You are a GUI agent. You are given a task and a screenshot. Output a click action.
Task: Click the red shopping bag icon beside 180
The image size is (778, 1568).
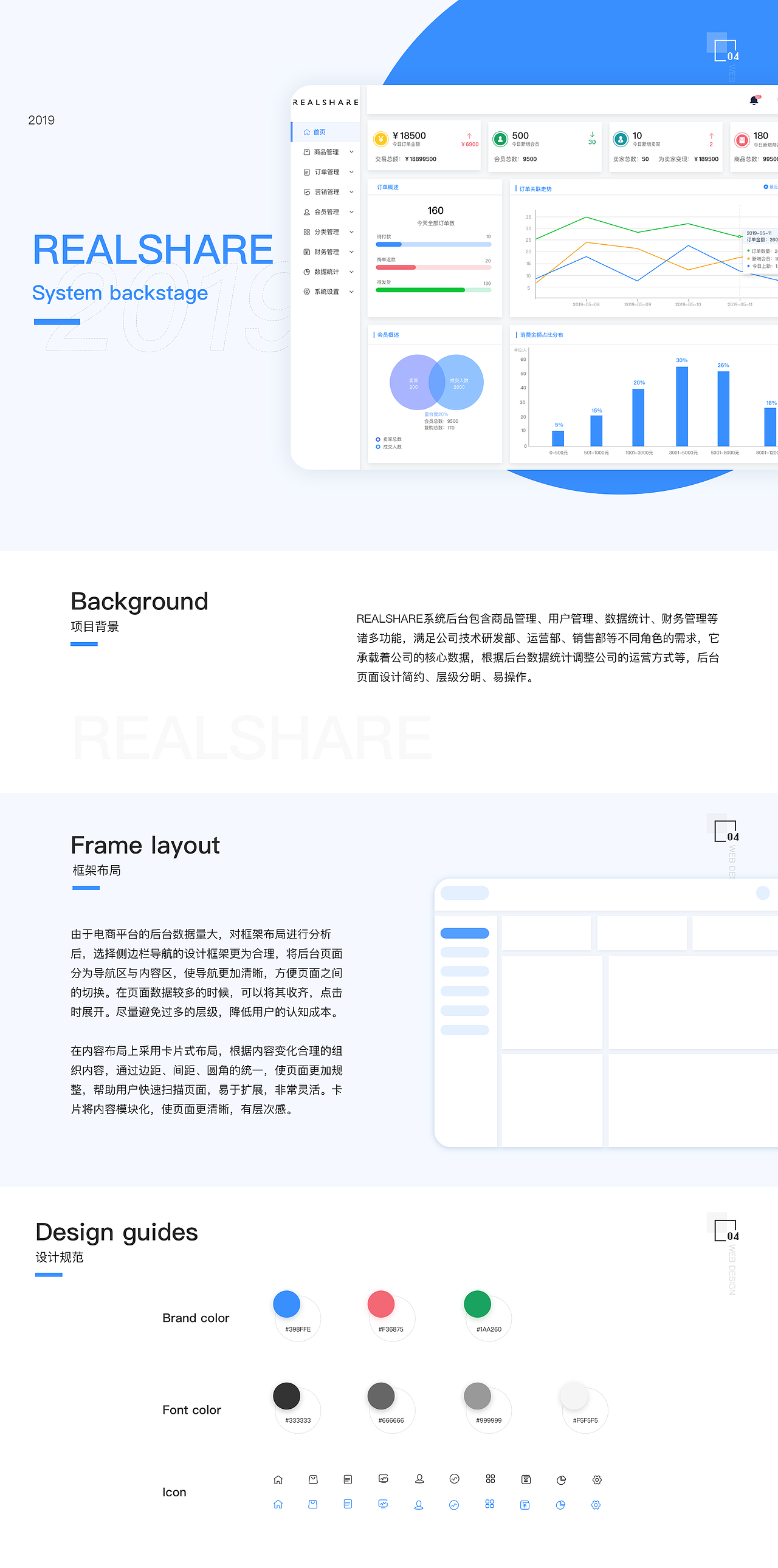742,140
